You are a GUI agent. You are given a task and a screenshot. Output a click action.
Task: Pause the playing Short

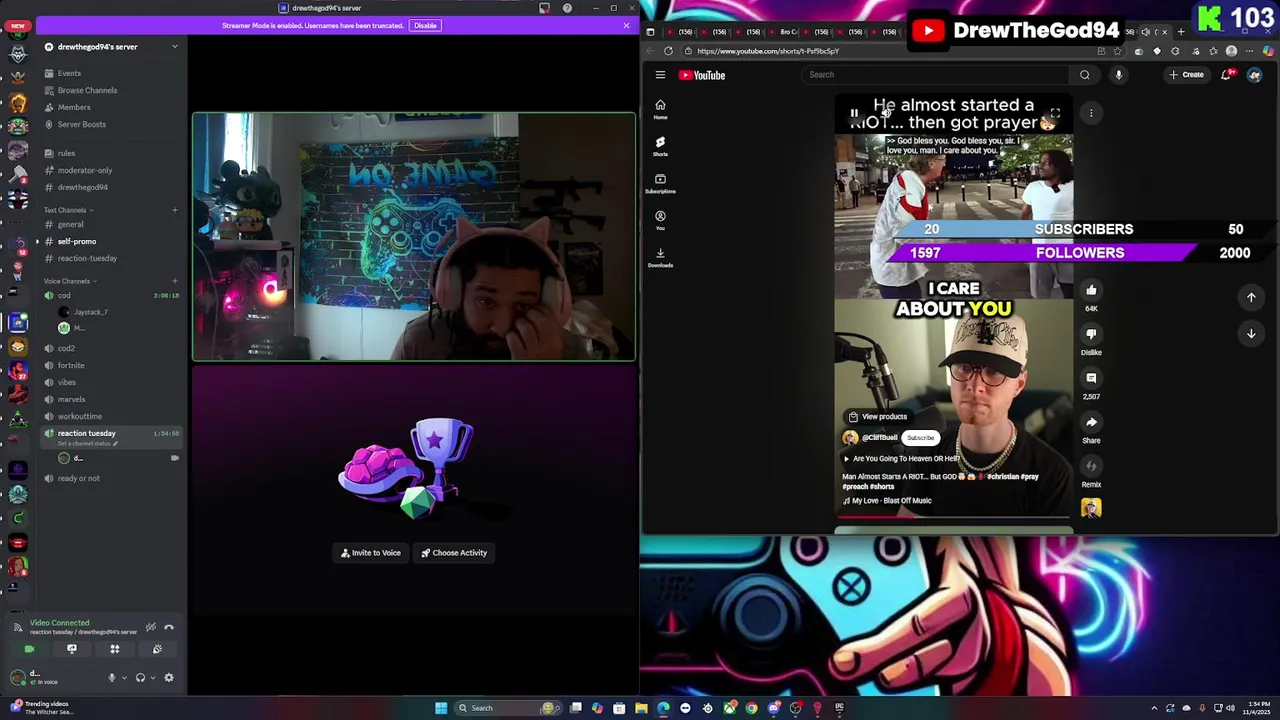click(x=854, y=114)
